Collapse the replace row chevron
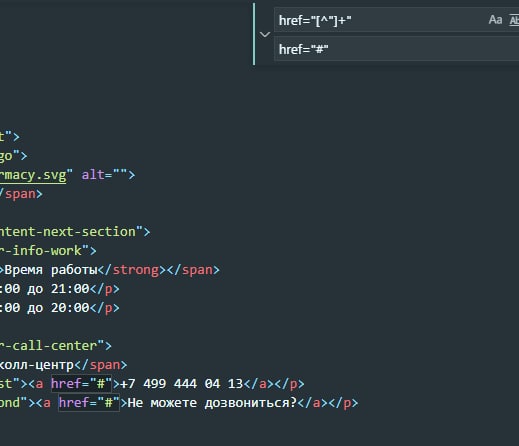Screen dimensions: 519x446 click(265, 34)
